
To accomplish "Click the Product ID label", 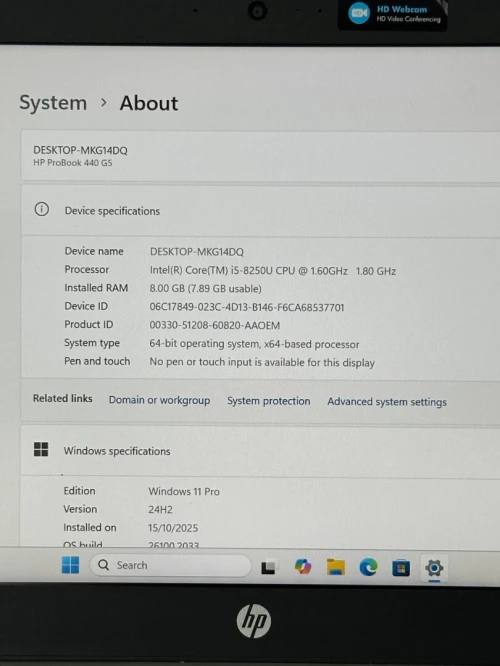I will tap(88, 325).
